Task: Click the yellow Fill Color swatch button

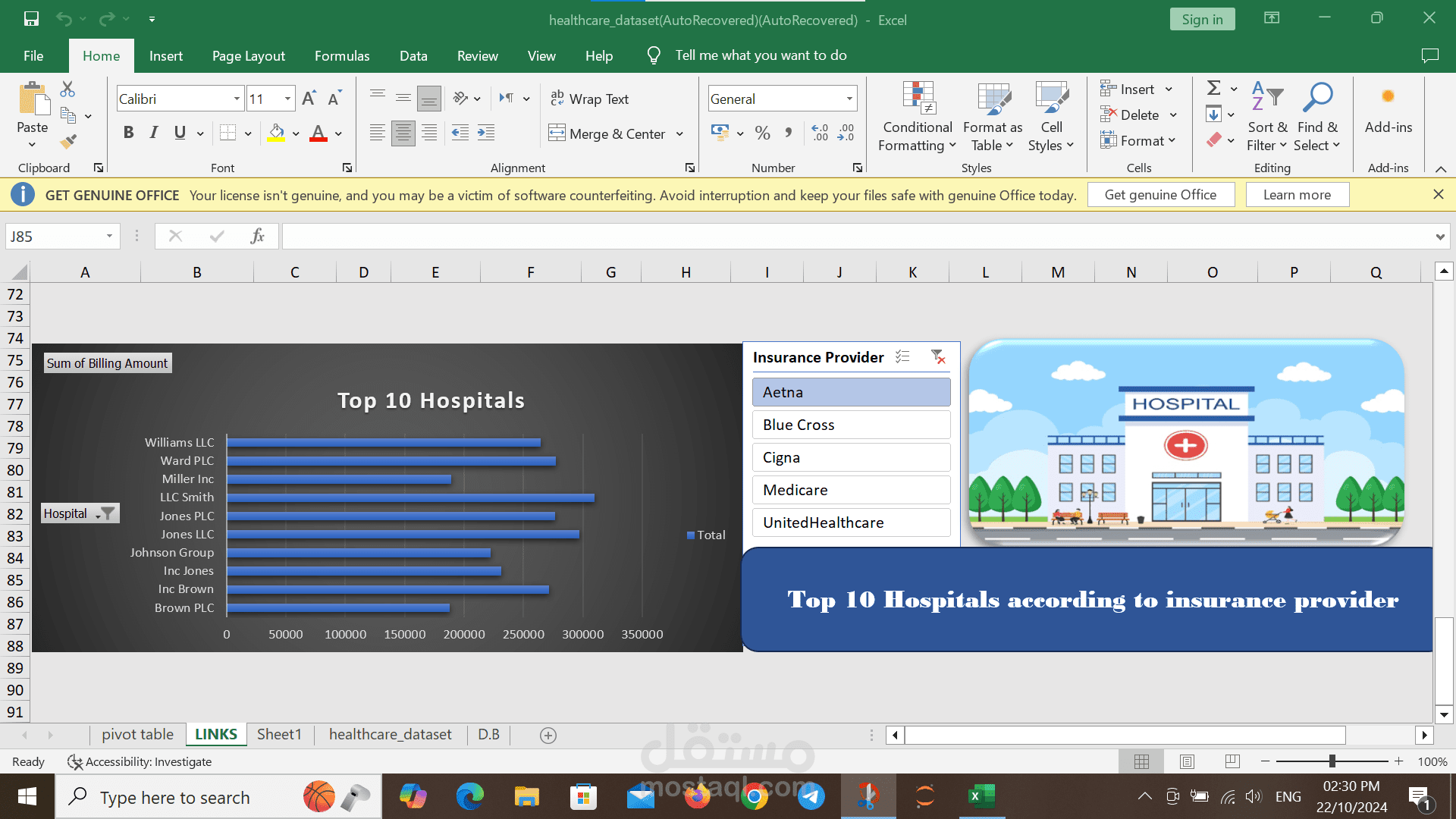Action: coord(277,133)
